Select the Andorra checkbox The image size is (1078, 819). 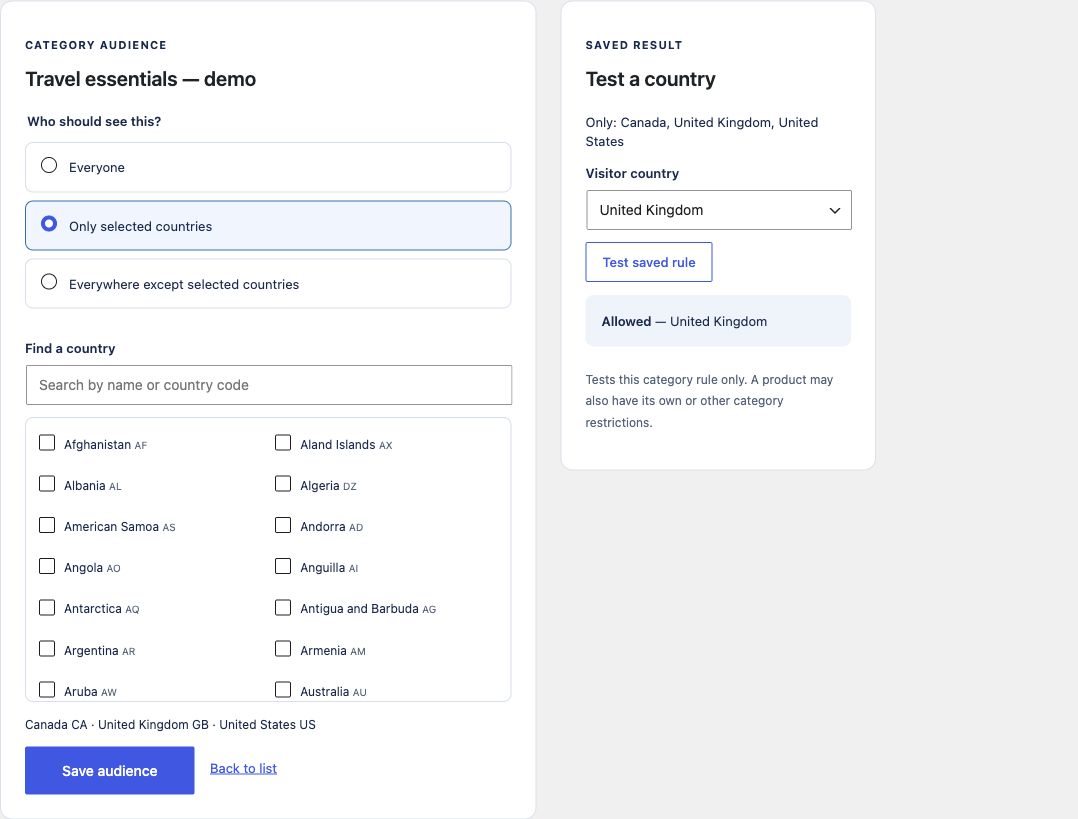tap(283, 525)
